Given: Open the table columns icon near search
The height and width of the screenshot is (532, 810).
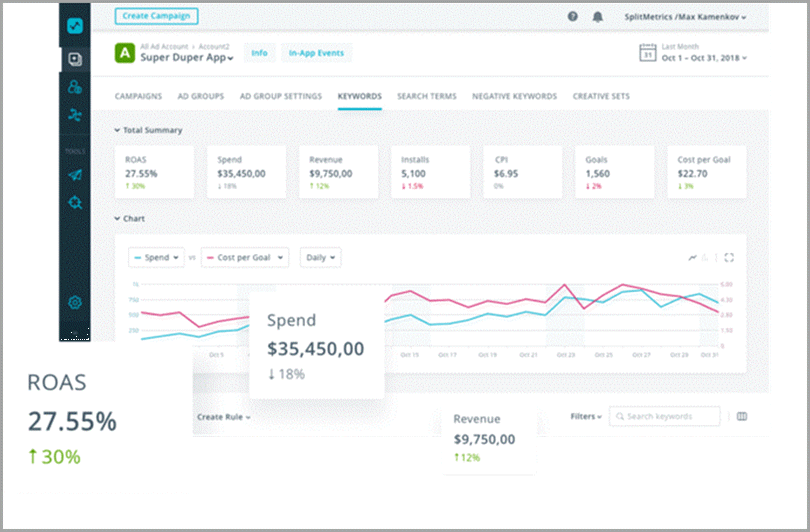Looking at the screenshot, I should [741, 416].
